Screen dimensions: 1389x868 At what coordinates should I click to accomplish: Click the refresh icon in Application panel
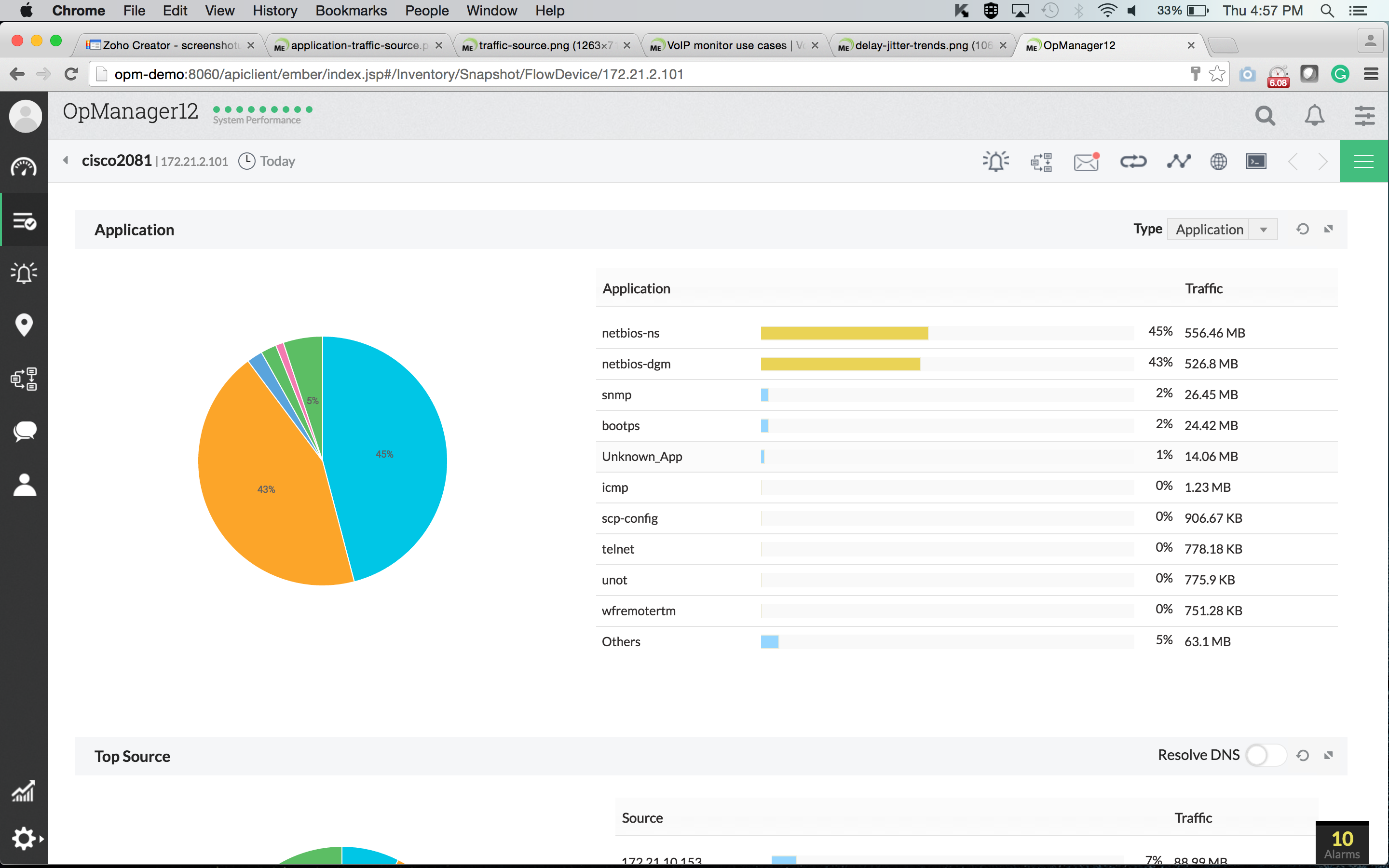pyautogui.click(x=1302, y=229)
